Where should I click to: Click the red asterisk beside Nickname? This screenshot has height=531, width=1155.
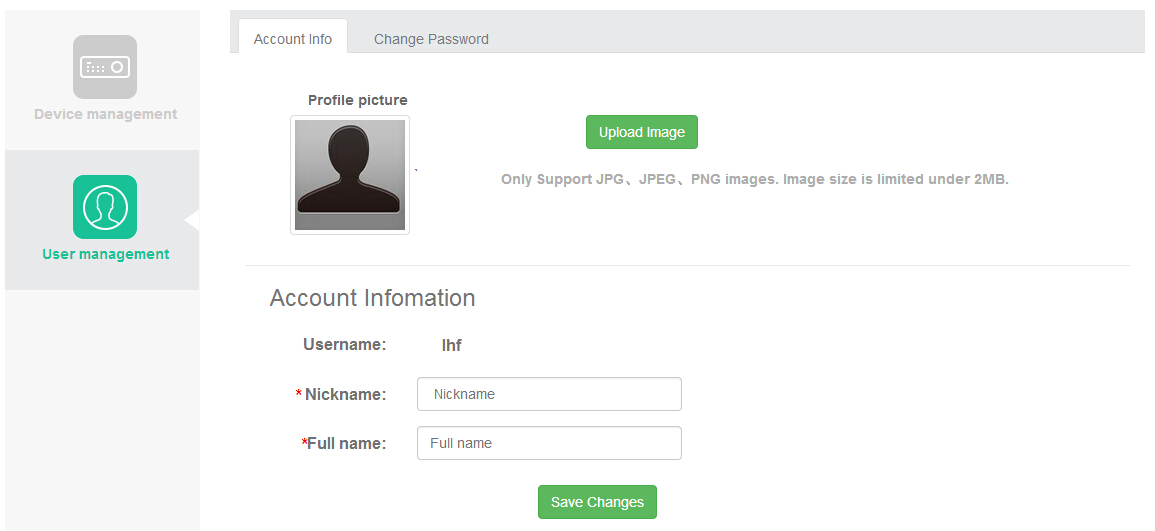point(298,395)
